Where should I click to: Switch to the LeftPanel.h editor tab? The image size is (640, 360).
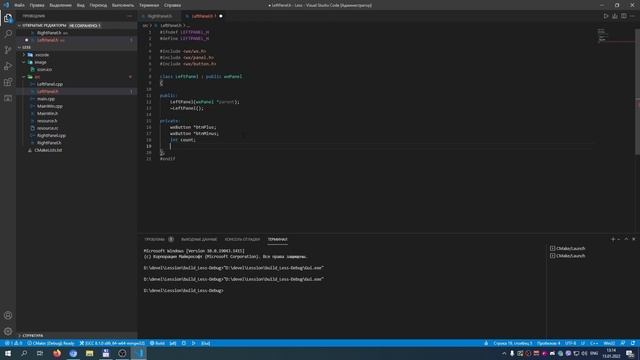coord(204,16)
